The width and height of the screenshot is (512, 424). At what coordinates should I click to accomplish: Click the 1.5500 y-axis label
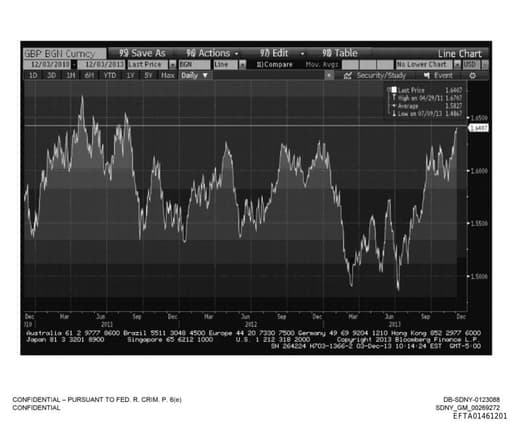[x=479, y=223]
